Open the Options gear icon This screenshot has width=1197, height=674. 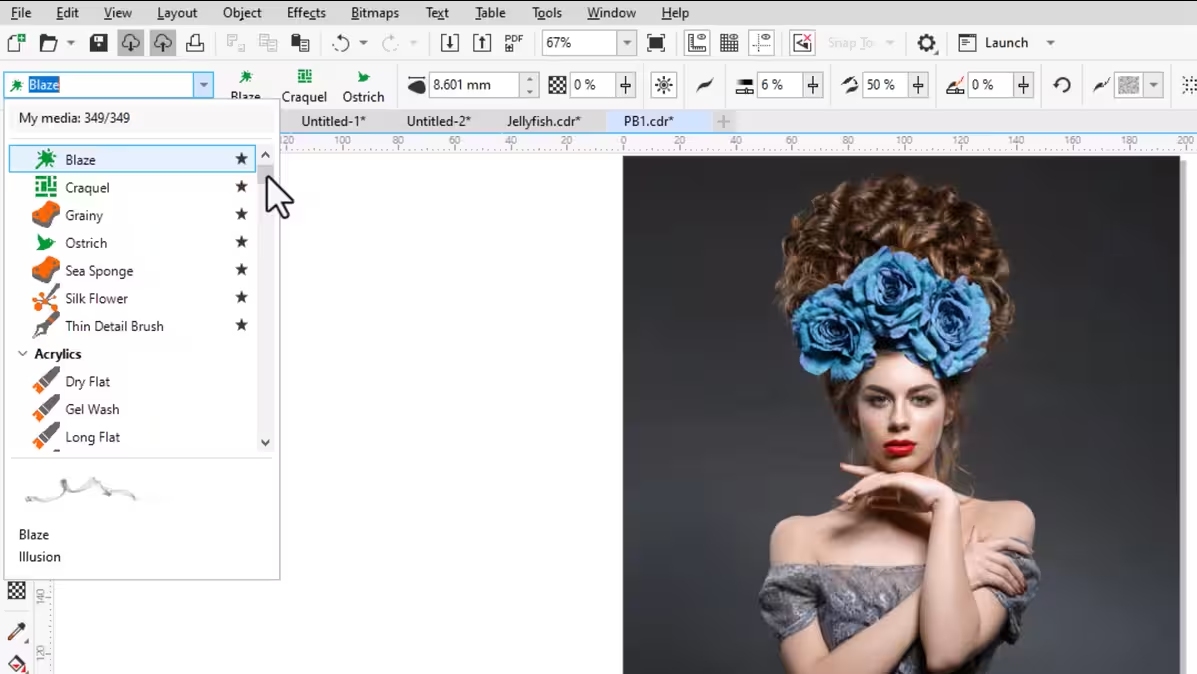(x=927, y=43)
